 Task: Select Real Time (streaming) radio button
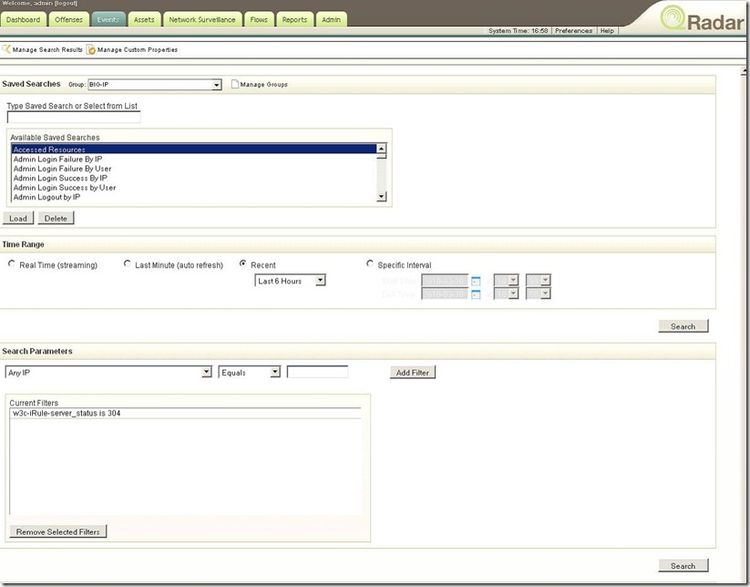click(x=11, y=264)
